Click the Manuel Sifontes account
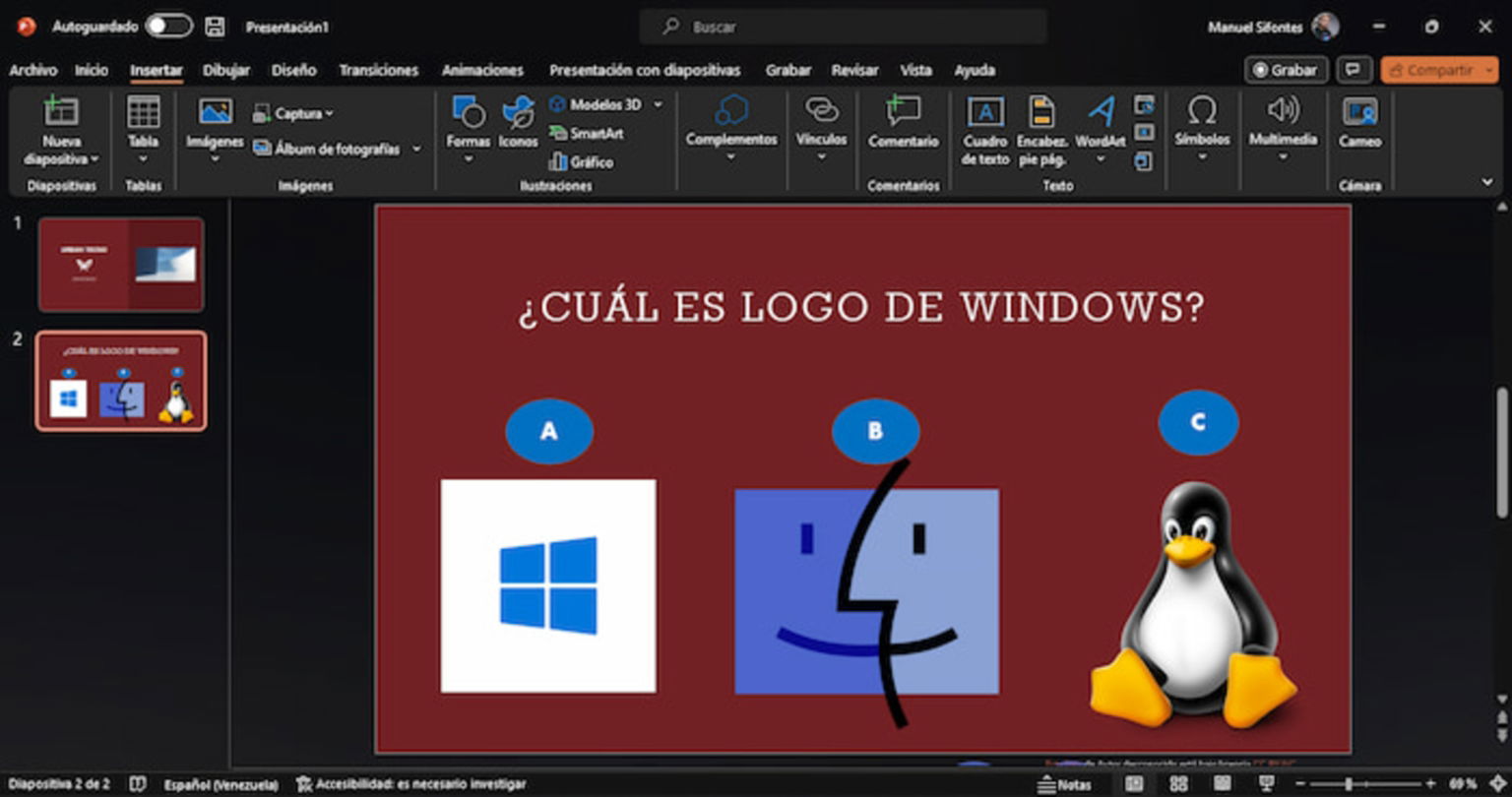 click(x=1273, y=27)
